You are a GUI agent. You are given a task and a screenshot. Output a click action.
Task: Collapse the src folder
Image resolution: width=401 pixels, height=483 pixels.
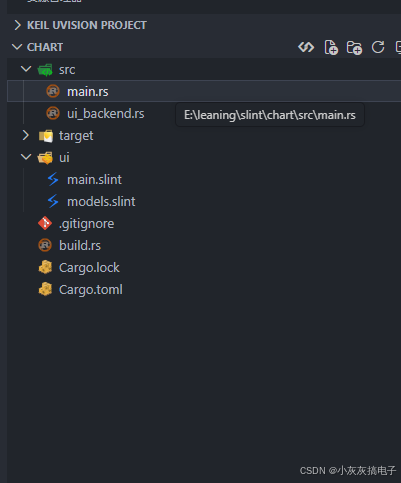coord(26,69)
